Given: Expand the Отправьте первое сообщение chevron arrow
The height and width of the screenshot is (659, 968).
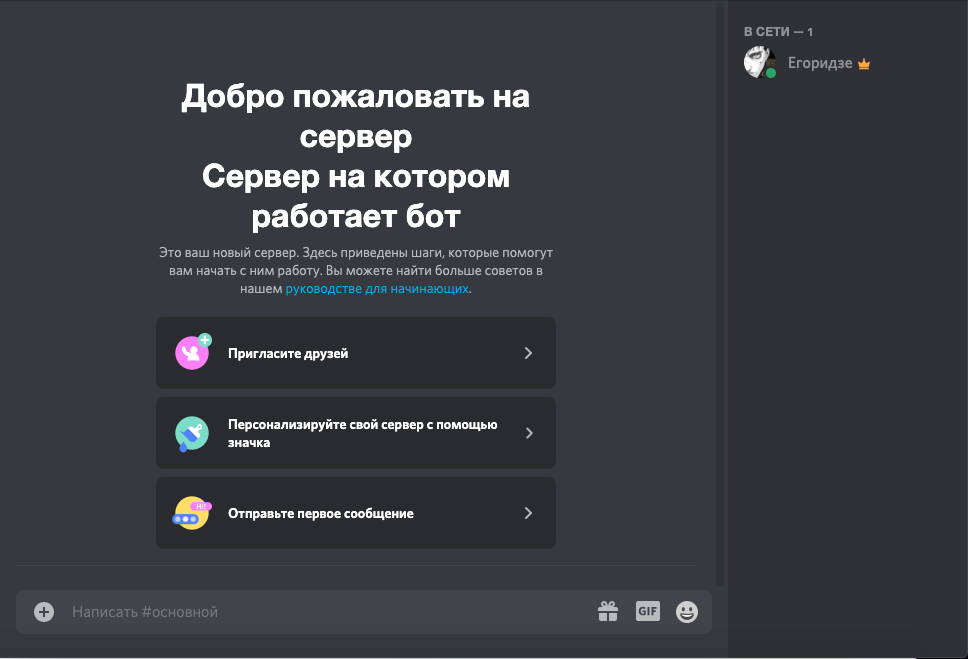Looking at the screenshot, I should click(x=528, y=513).
